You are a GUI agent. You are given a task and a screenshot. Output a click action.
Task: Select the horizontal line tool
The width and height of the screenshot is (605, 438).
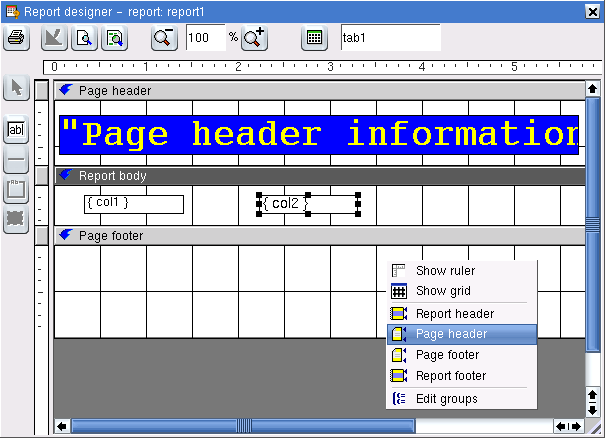pos(16,160)
